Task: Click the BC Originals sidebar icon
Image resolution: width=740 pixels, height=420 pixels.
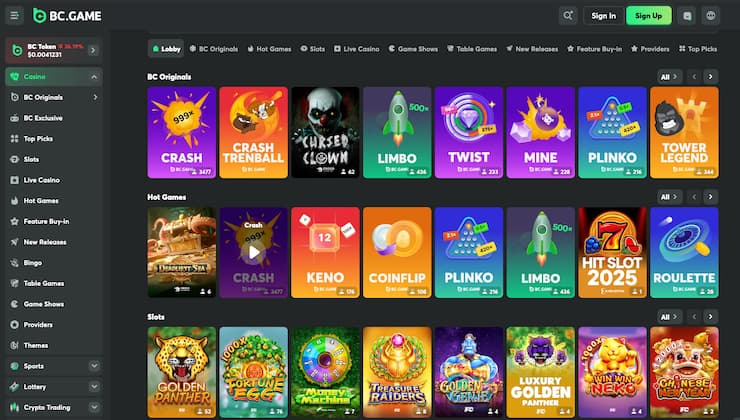Action: point(15,97)
